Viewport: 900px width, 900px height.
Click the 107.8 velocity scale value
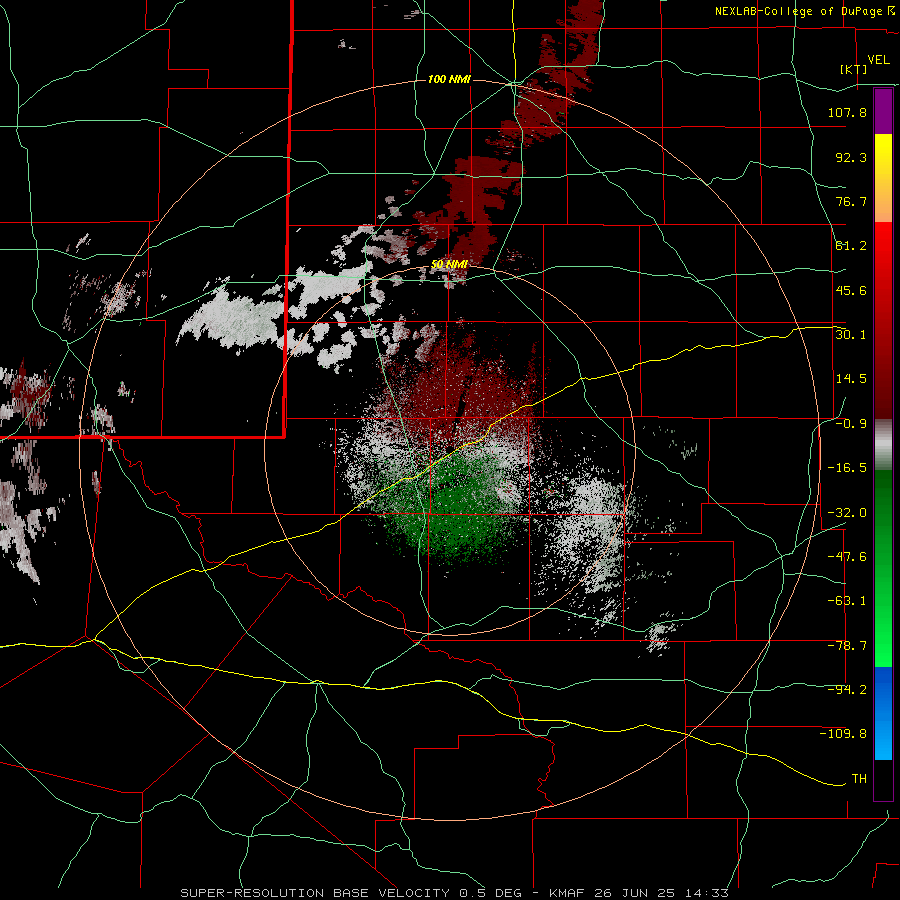tap(847, 112)
